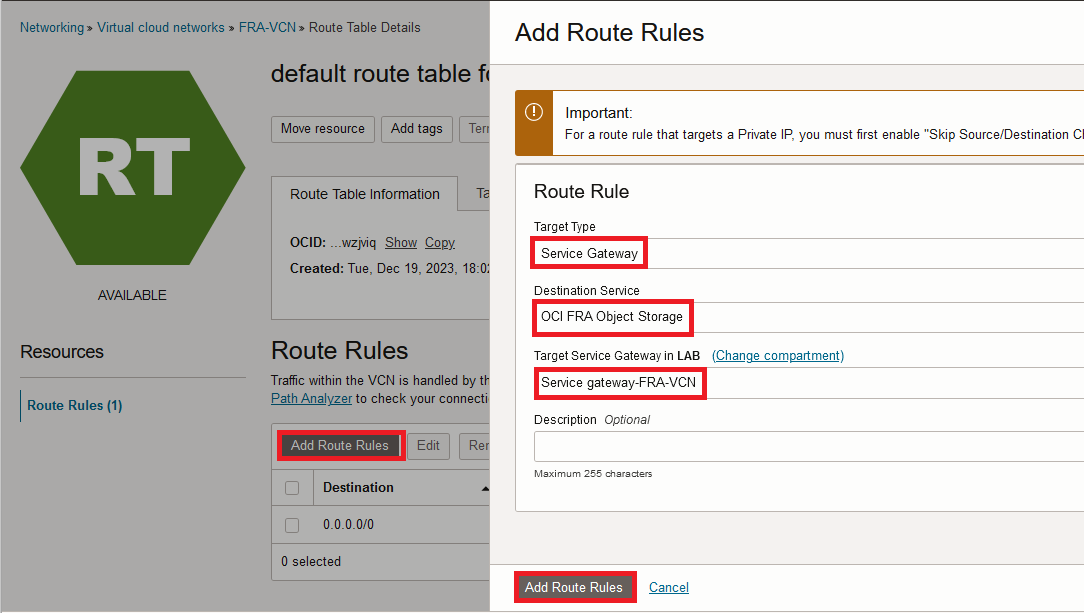This screenshot has height=613, width=1084.
Task: Select the 0.0.0.0/0 route rule checkbox
Action: pyautogui.click(x=292, y=525)
